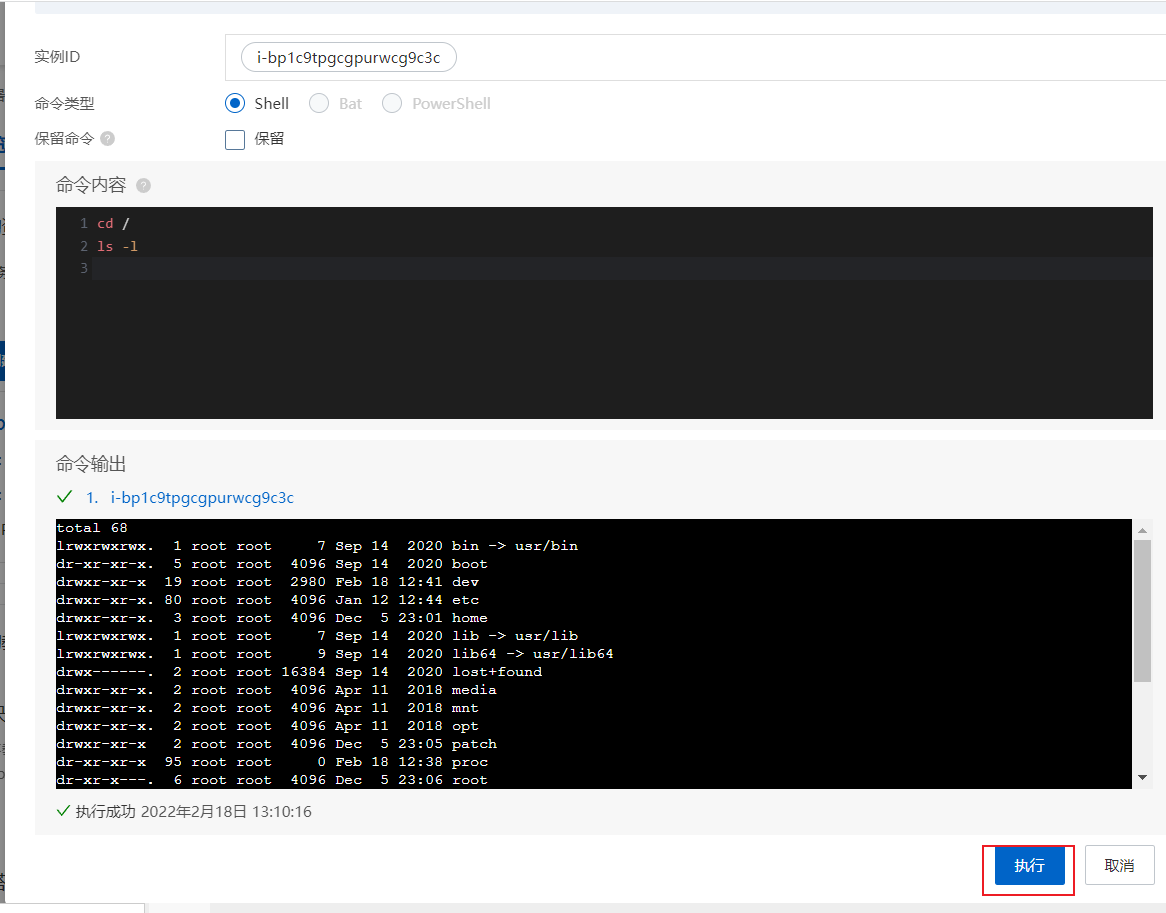The width and height of the screenshot is (1166, 913).
Task: Click output scrollbar up arrow
Action: (1142, 530)
